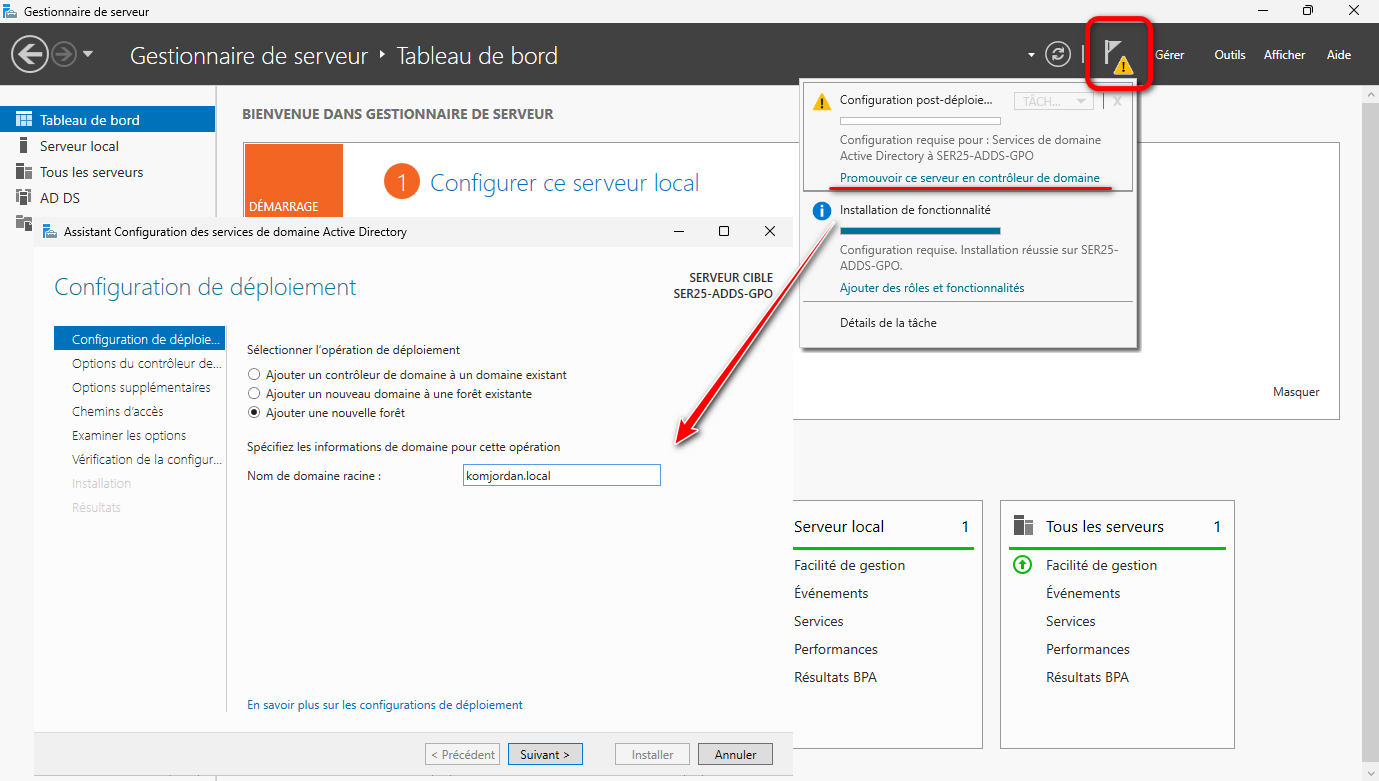Click Événements in Serveur local tile
This screenshot has width=1379, height=781.
pos(831,593)
